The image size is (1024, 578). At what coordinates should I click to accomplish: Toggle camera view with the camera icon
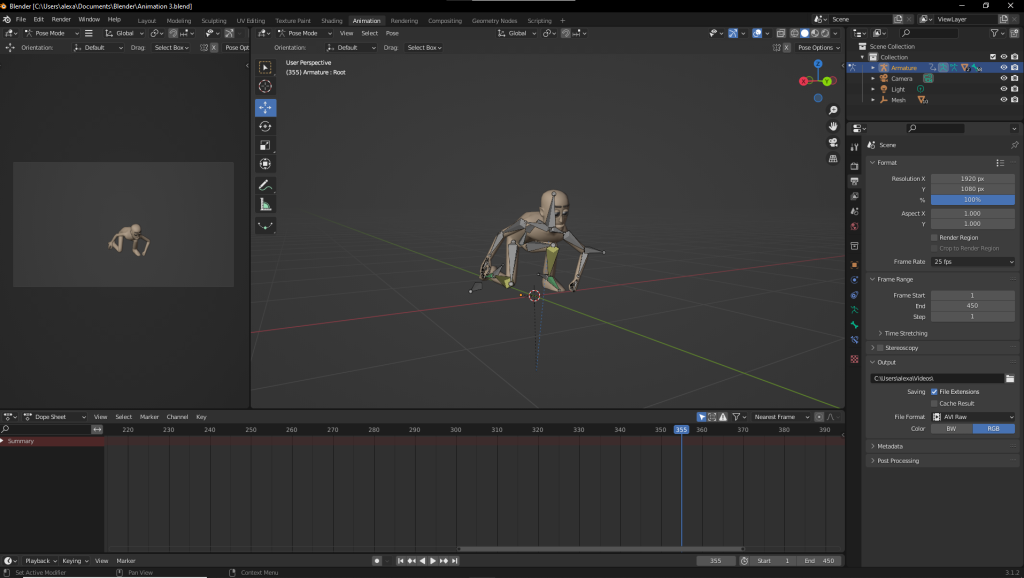point(833,142)
